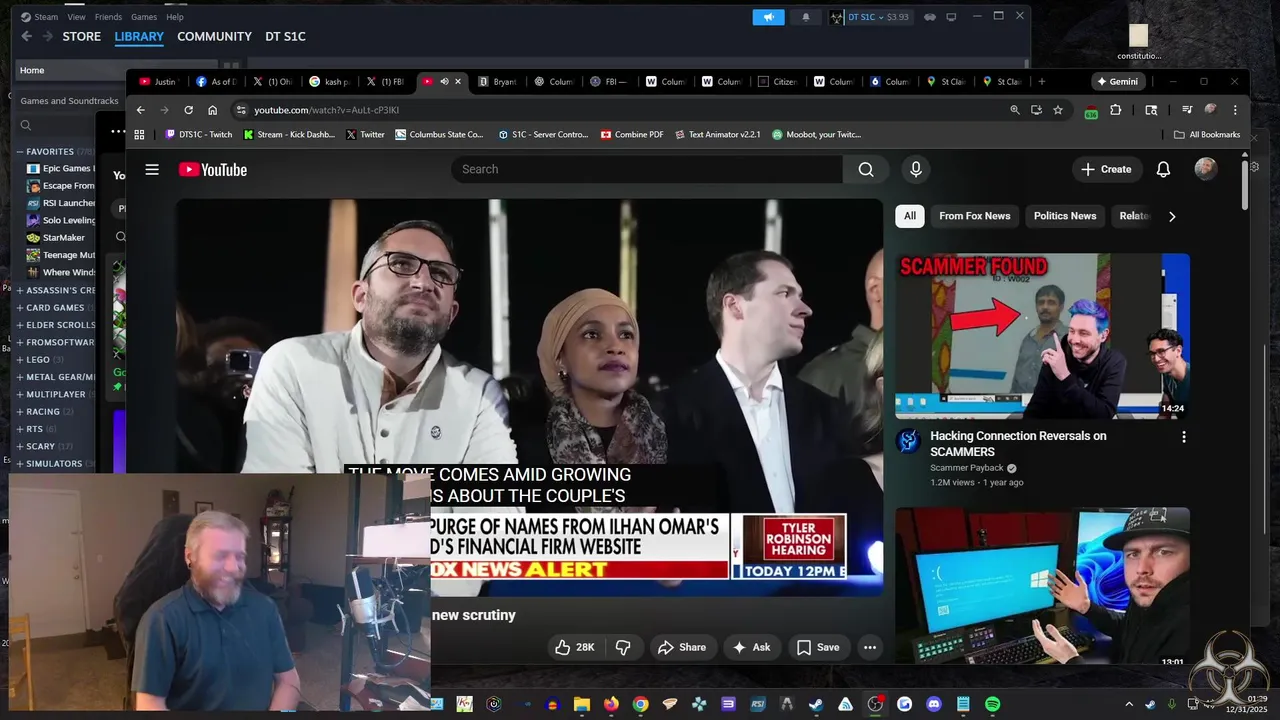Viewport: 1280px width, 720px height.
Task: Expand the MULTIPLAYER Steam collection
Action: pyautogui.click(x=20, y=394)
